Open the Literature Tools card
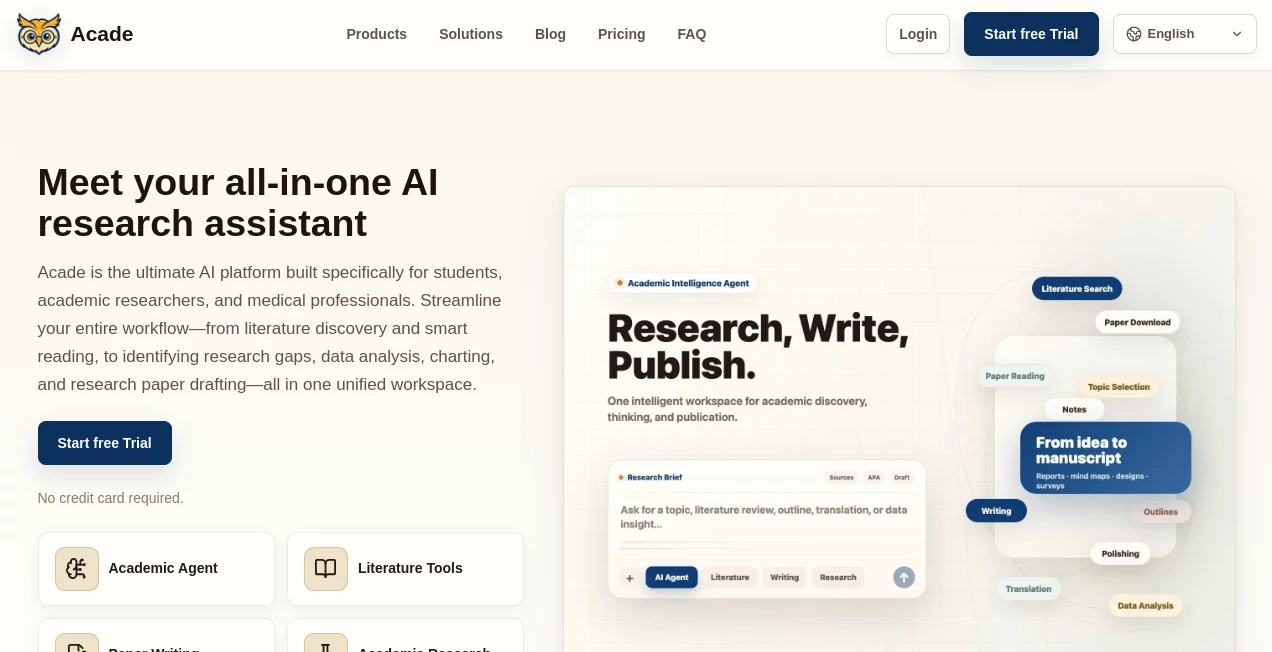Screen dimensions: 1272x652 point(405,569)
